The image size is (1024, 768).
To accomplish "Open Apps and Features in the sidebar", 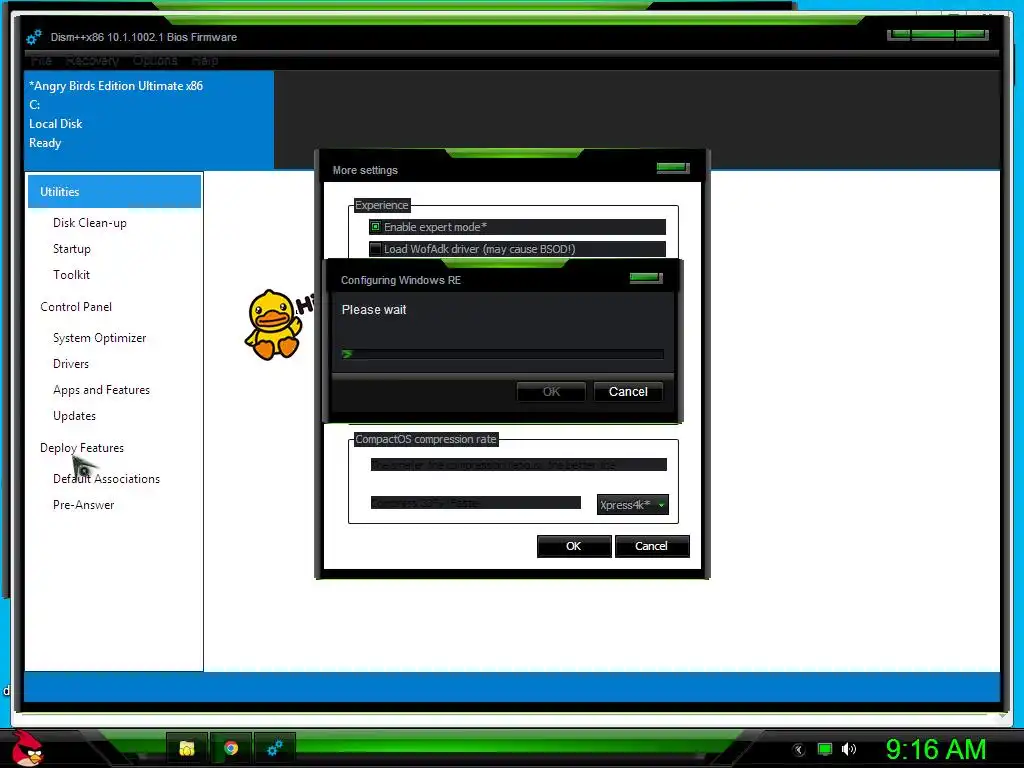I will click(x=101, y=390).
